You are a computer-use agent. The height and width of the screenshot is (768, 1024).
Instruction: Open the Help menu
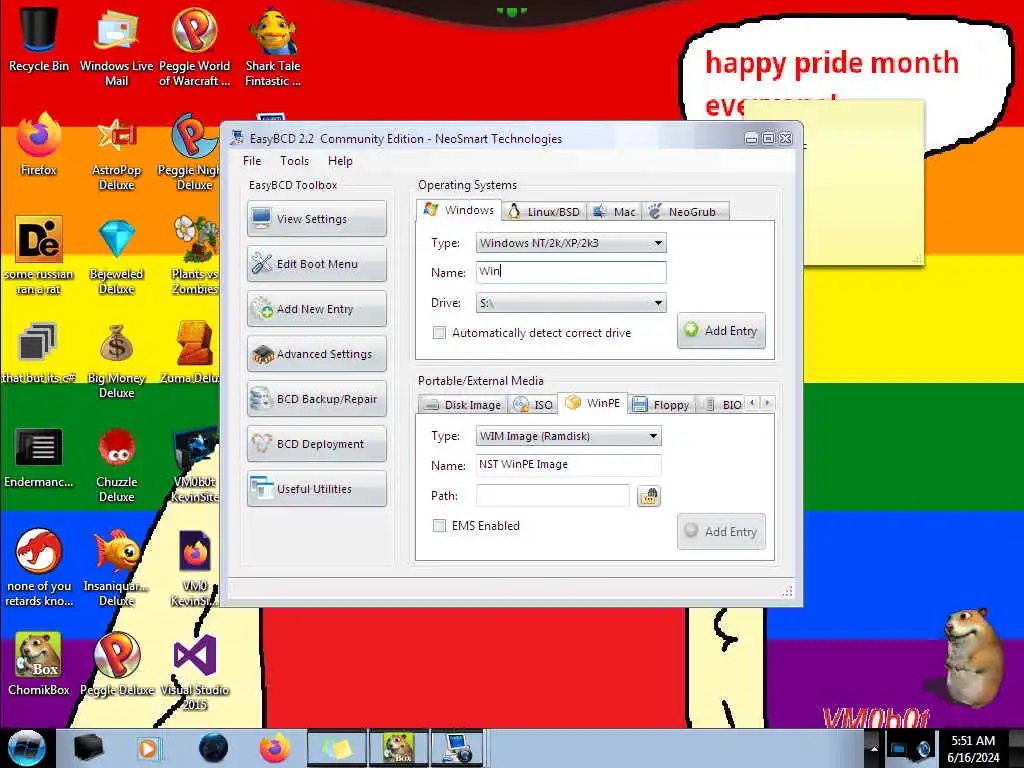click(x=340, y=161)
